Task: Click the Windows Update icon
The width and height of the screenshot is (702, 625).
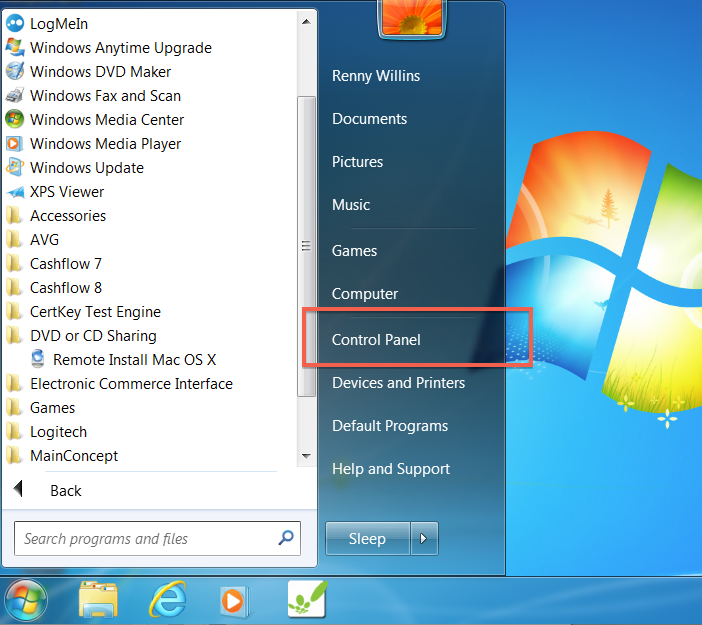Action: 15,167
